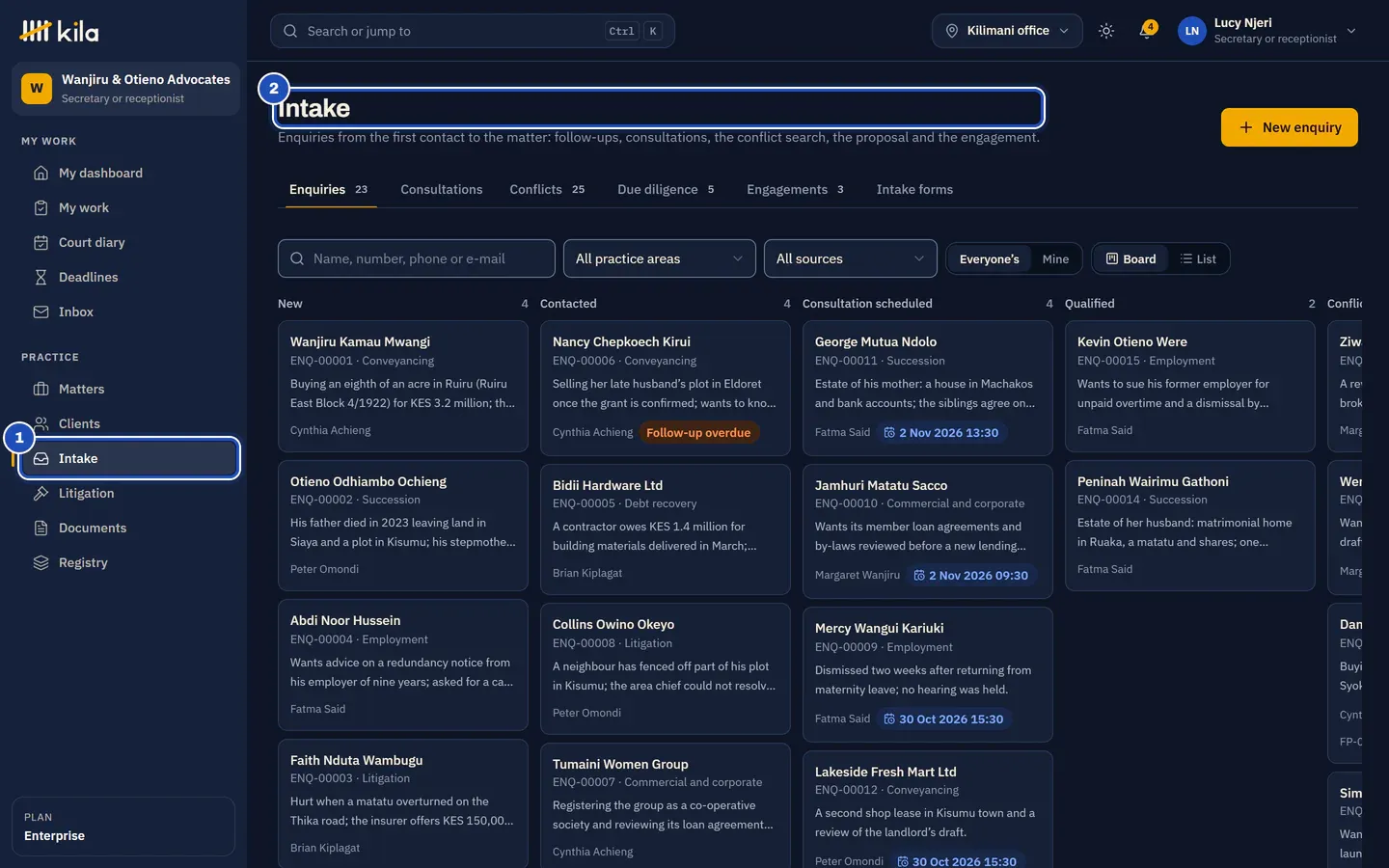
Task: Open the Clients sidebar item
Action: pyautogui.click(x=127, y=423)
